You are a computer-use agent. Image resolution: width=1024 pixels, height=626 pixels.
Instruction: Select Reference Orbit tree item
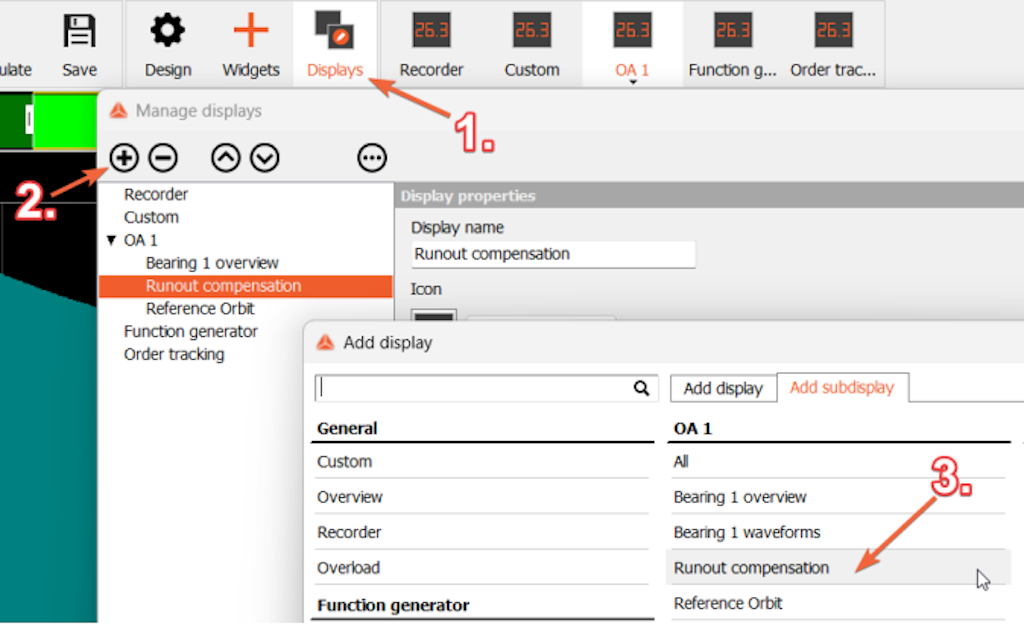click(x=200, y=309)
